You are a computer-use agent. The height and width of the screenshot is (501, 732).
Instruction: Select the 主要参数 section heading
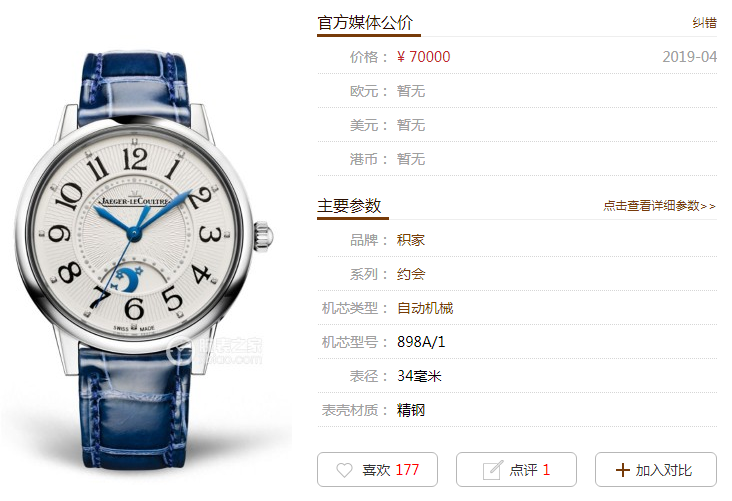tap(349, 205)
